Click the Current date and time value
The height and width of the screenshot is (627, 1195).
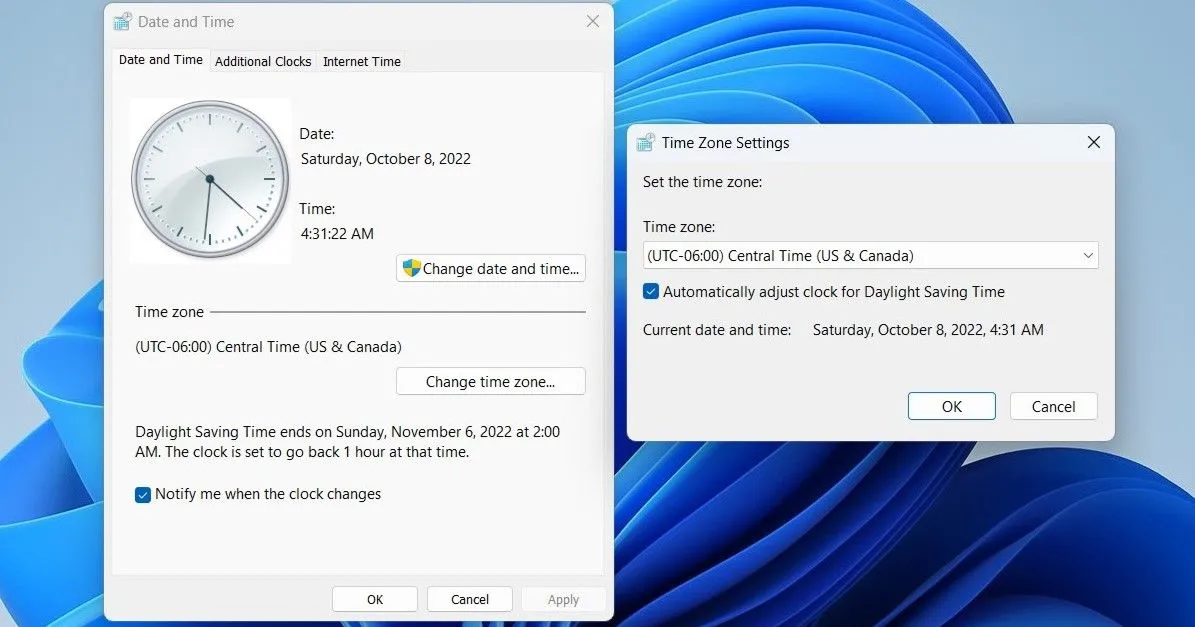click(928, 330)
